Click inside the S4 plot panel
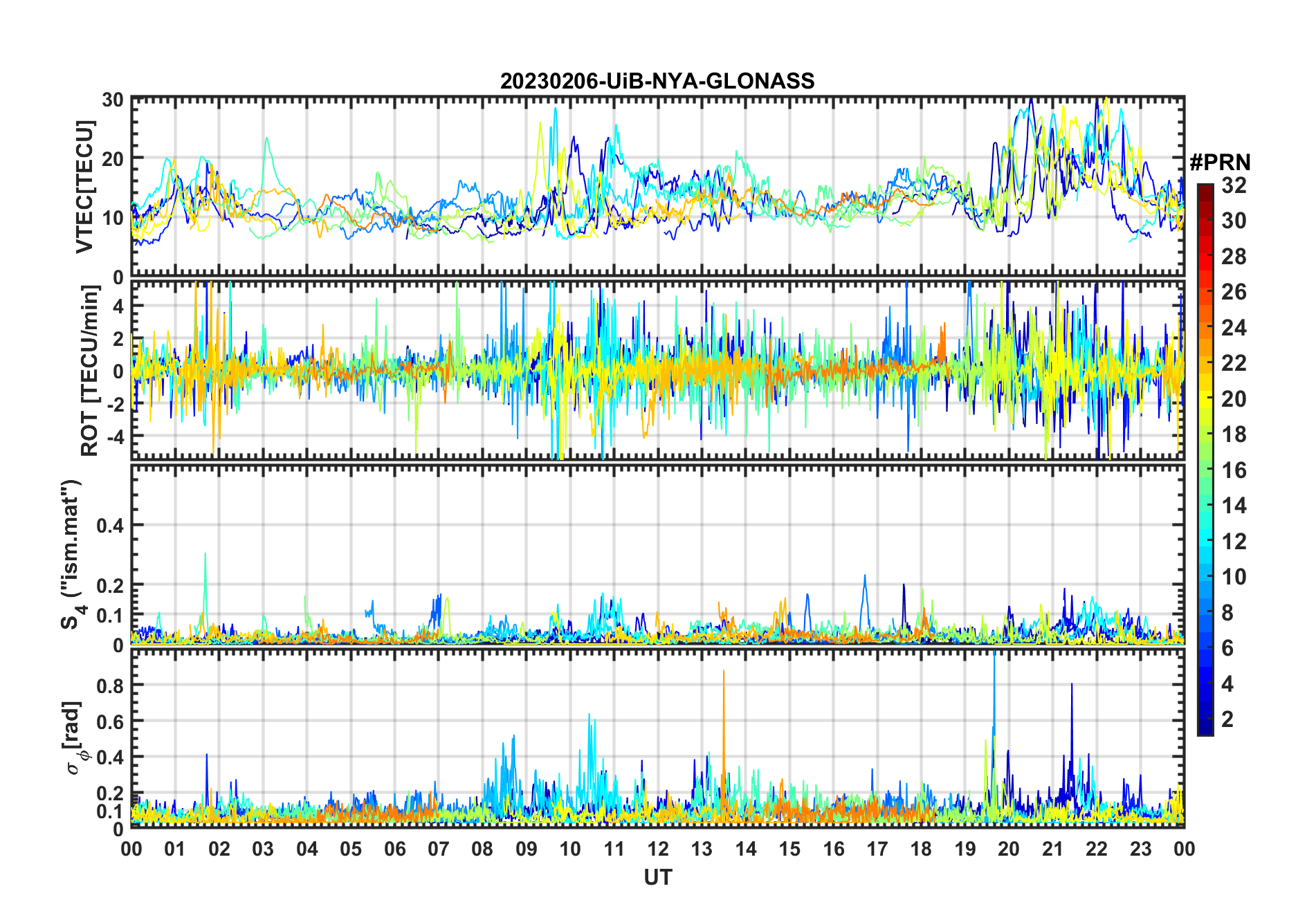 point(657,554)
